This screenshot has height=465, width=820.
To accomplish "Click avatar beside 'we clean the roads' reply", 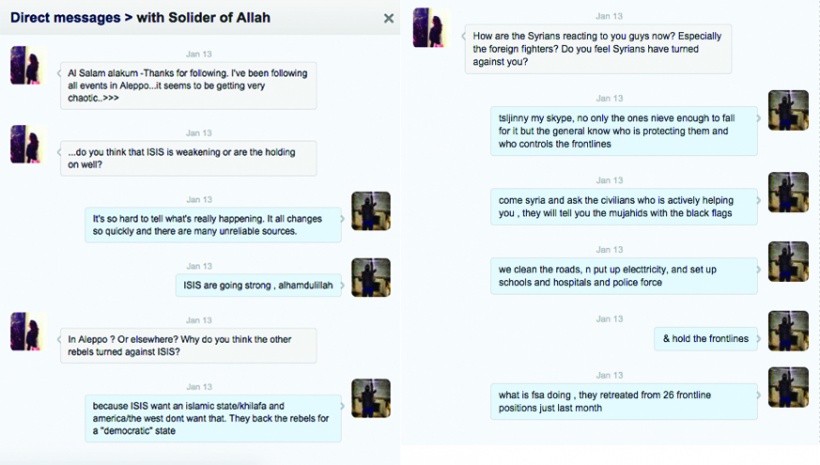I will [788, 262].
